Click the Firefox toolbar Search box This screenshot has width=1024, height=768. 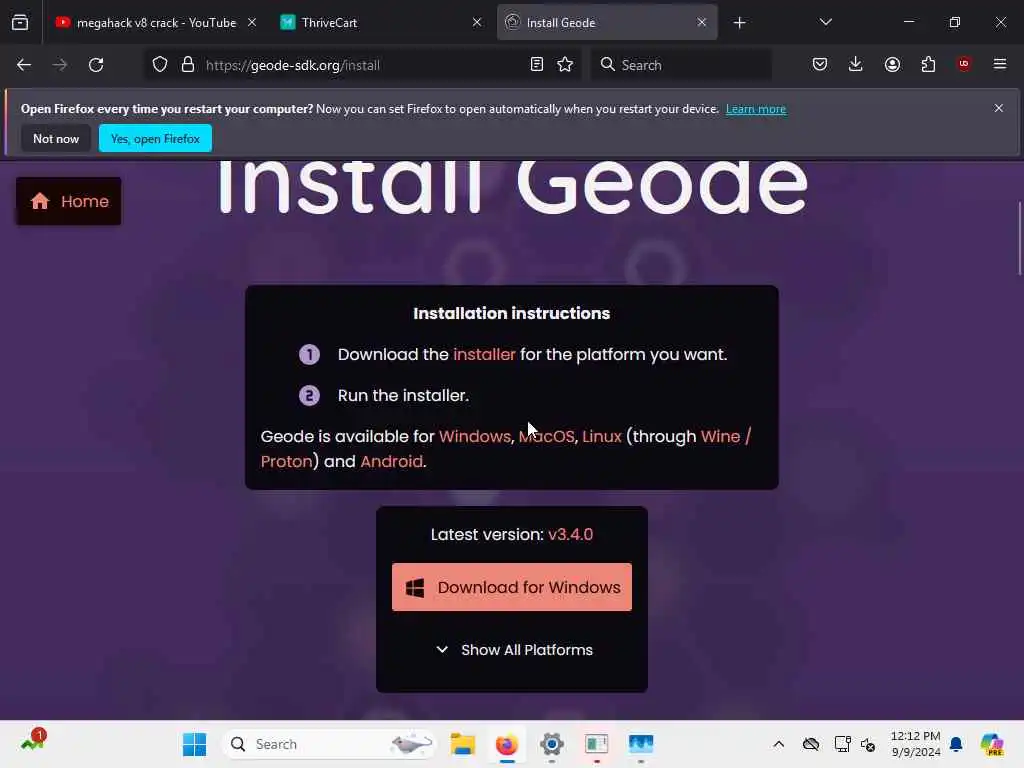[x=681, y=65]
